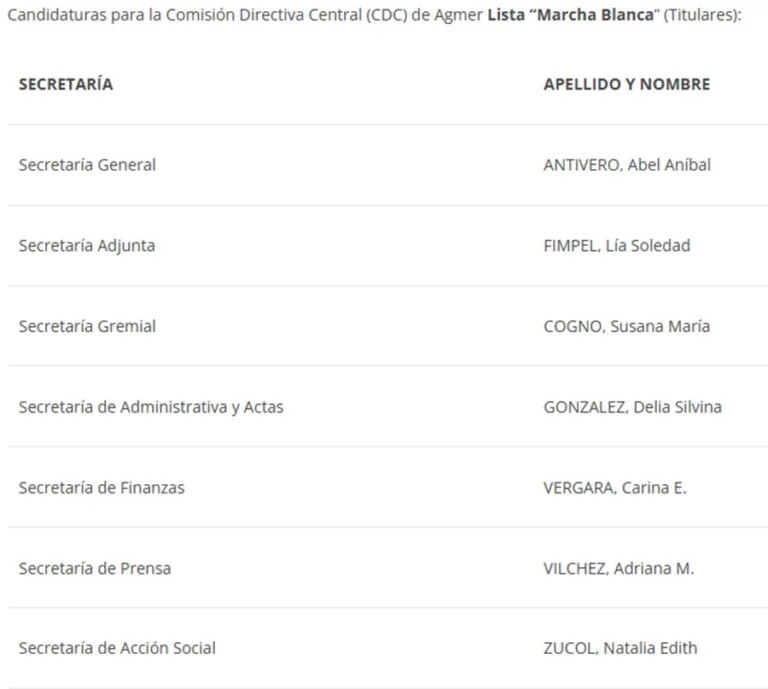
Task: Select the Secretaría Adjunta cell
Action: 87,245
